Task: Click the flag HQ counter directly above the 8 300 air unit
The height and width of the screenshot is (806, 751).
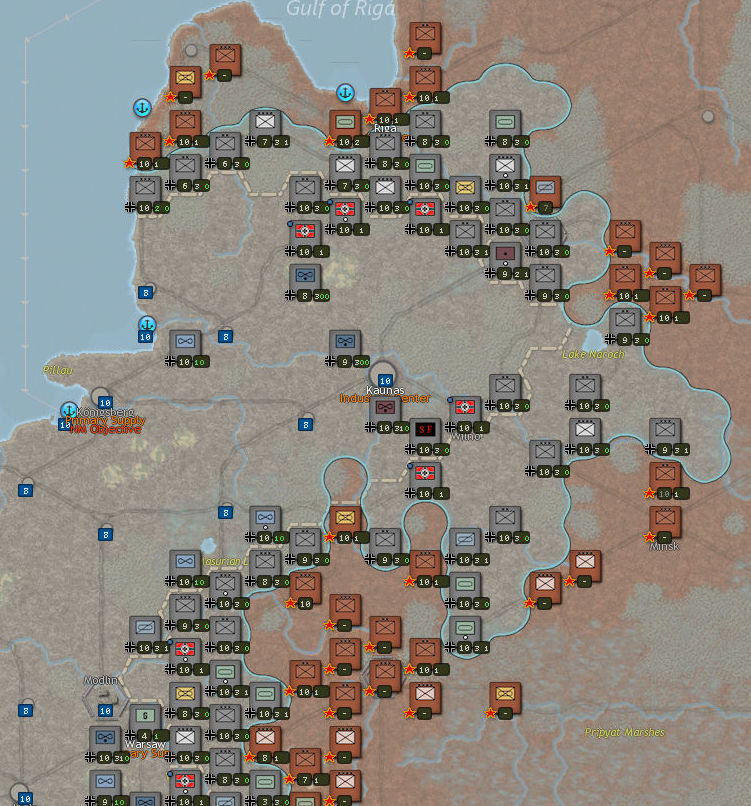Action: (305, 231)
